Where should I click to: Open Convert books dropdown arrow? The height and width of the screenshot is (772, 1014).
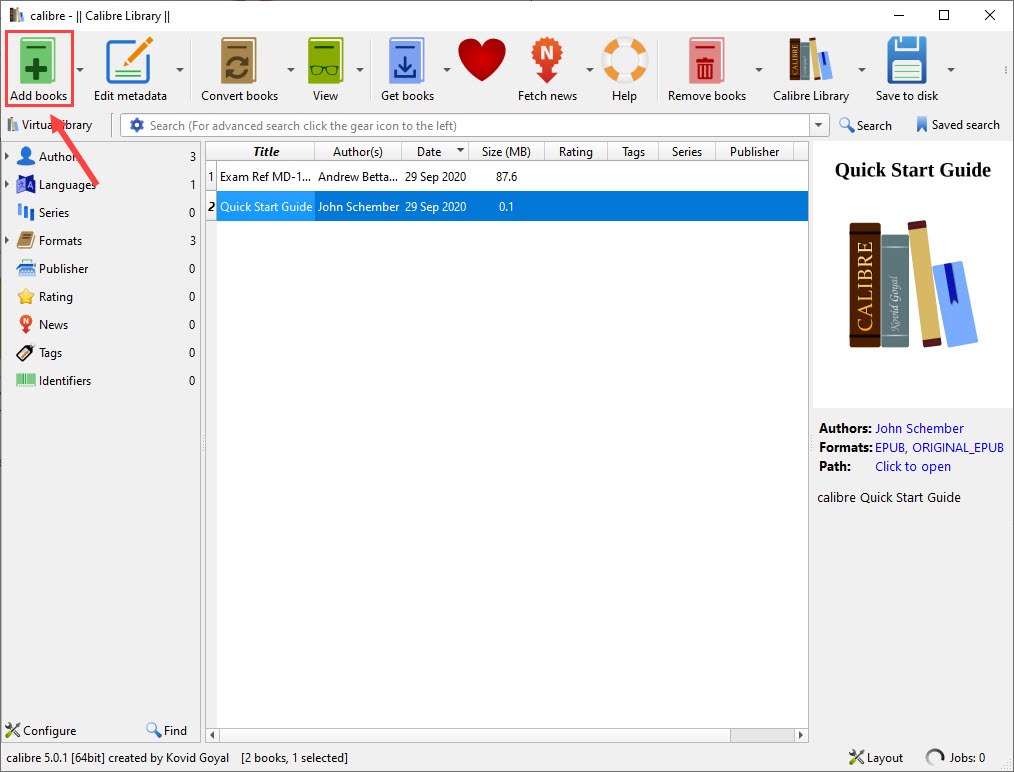[290, 69]
